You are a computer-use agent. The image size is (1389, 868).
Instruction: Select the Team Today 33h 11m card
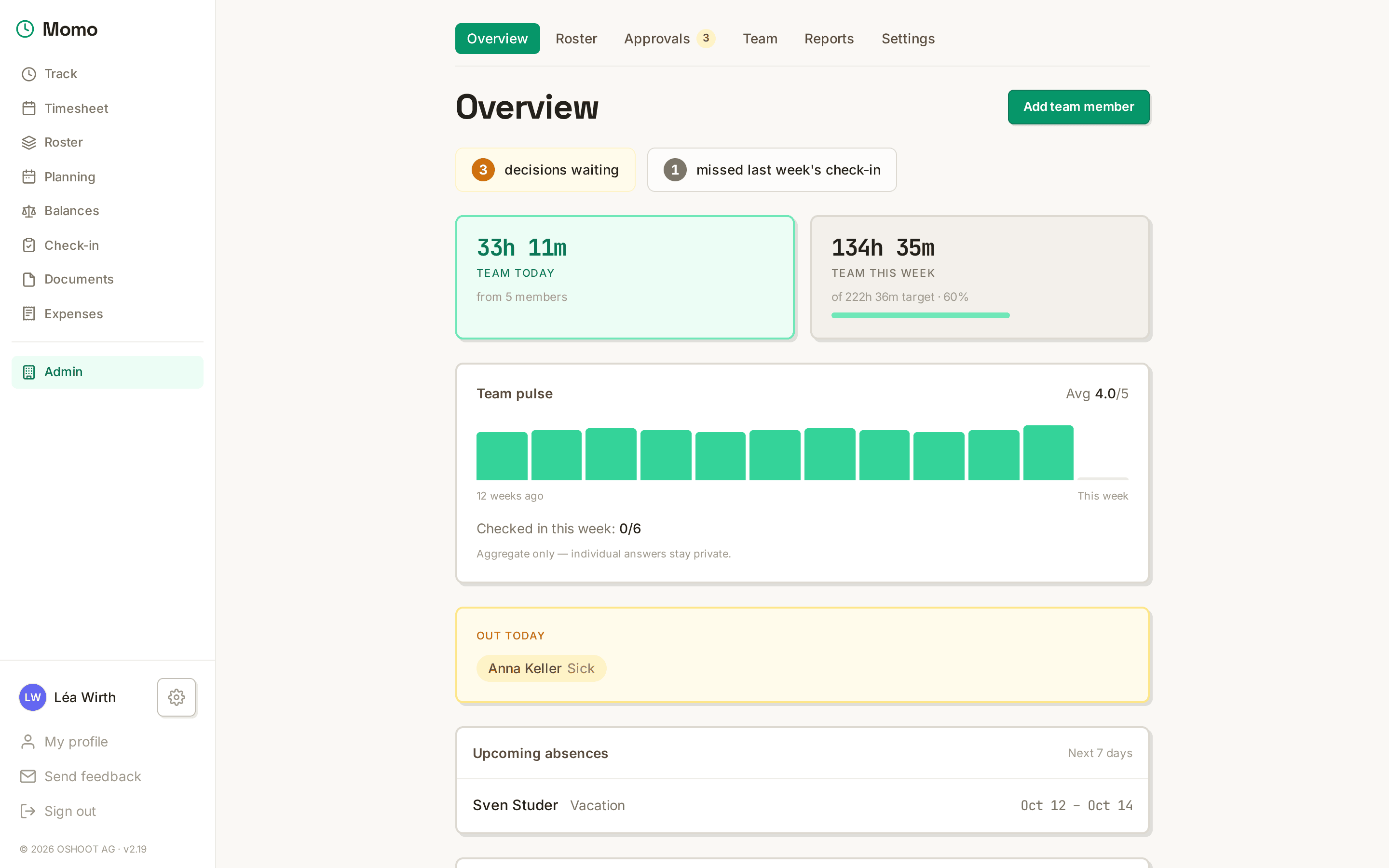click(625, 277)
